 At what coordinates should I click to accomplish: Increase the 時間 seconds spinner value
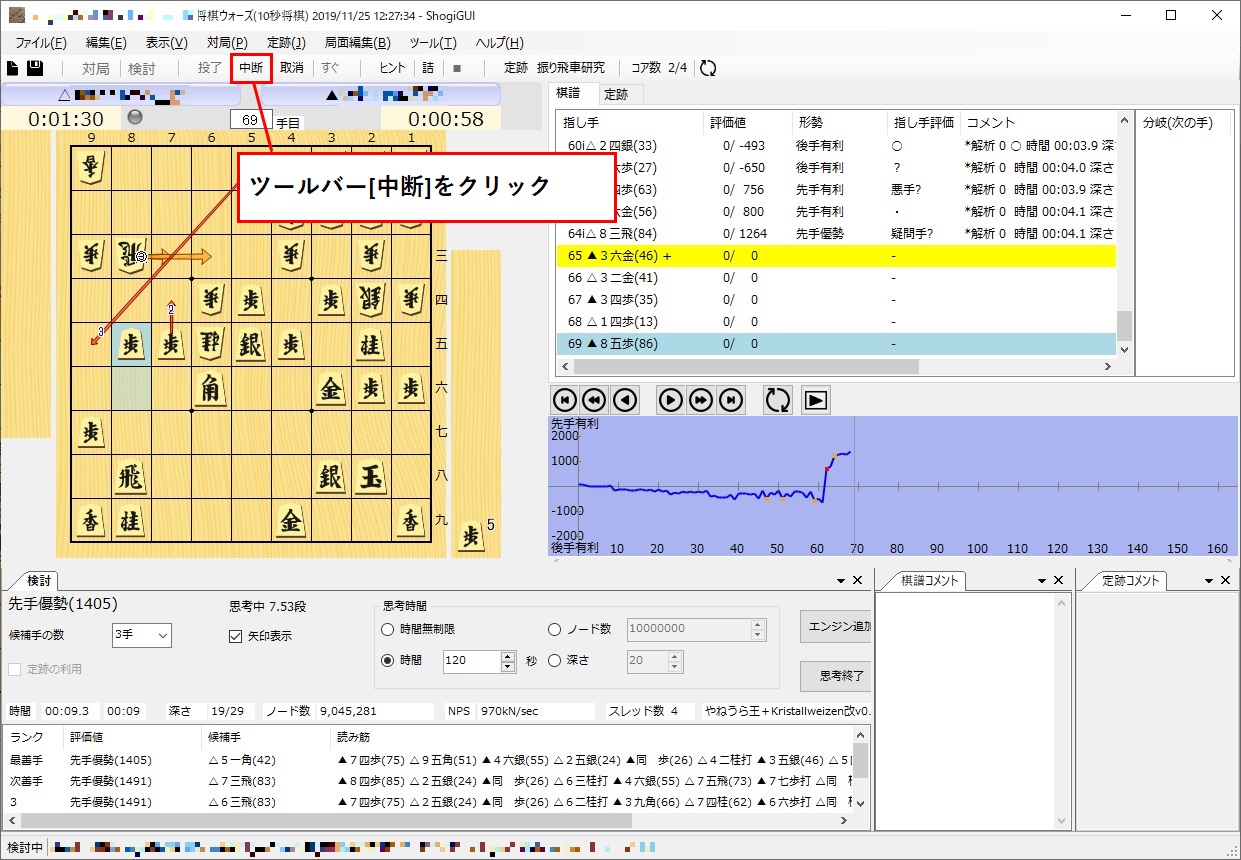[x=508, y=656]
